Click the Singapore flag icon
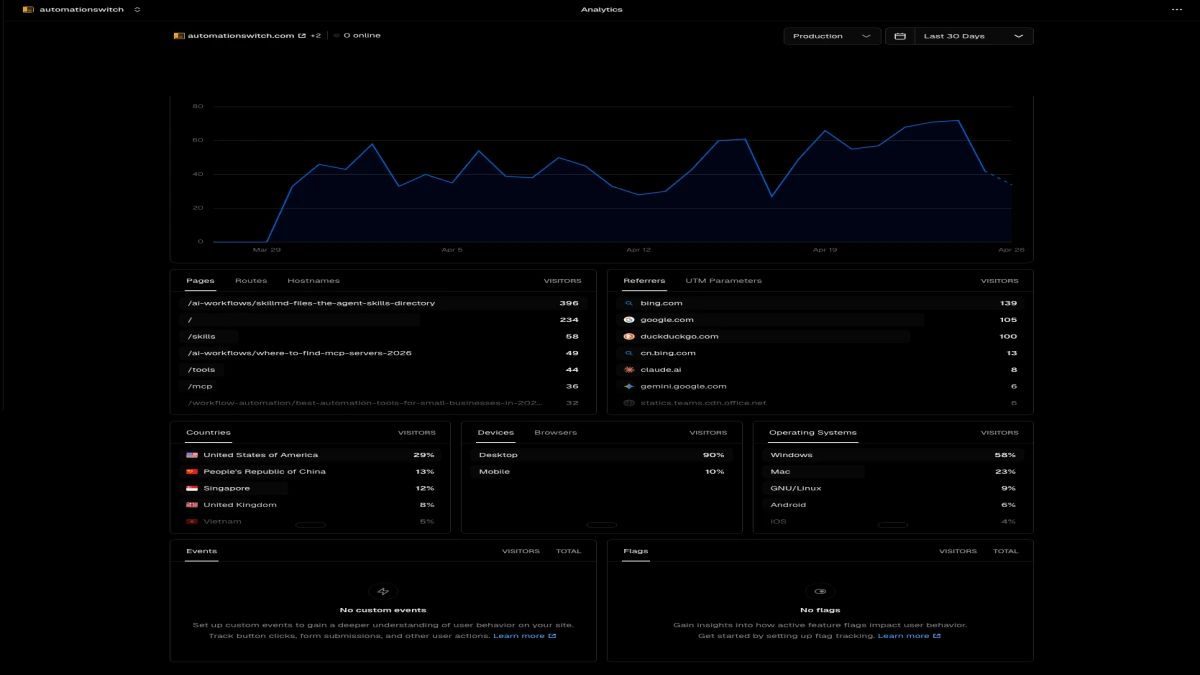The image size is (1200, 675). coord(190,487)
